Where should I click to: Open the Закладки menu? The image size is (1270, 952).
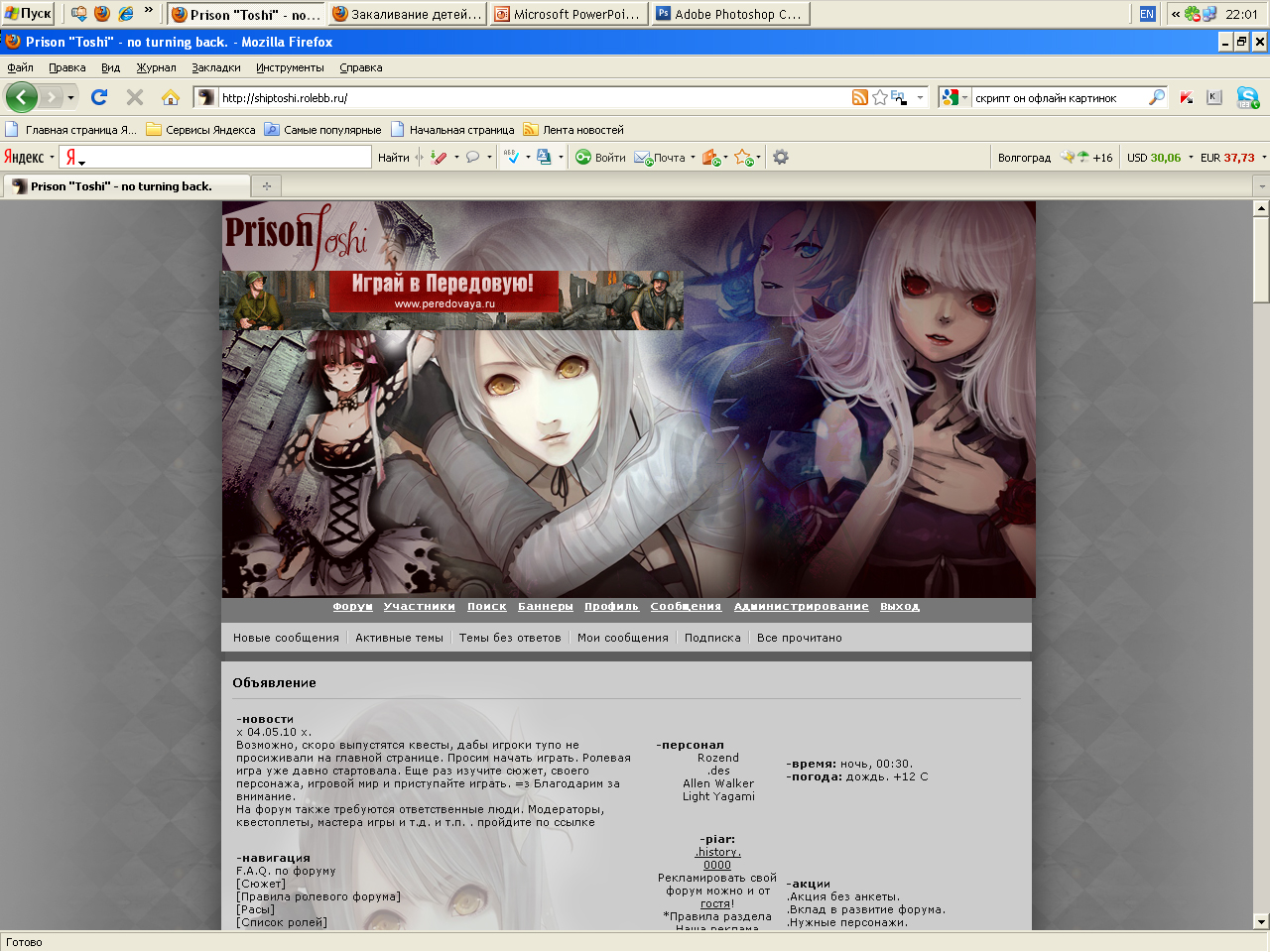[x=216, y=67]
